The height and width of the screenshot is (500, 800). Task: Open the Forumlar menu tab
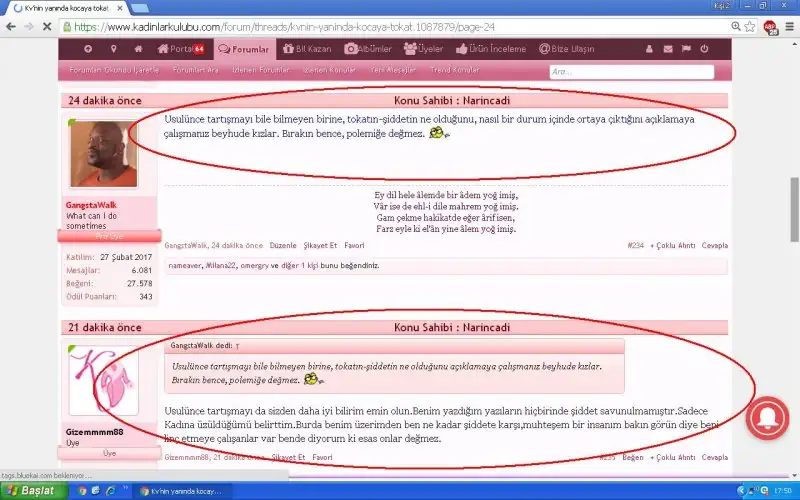point(244,48)
